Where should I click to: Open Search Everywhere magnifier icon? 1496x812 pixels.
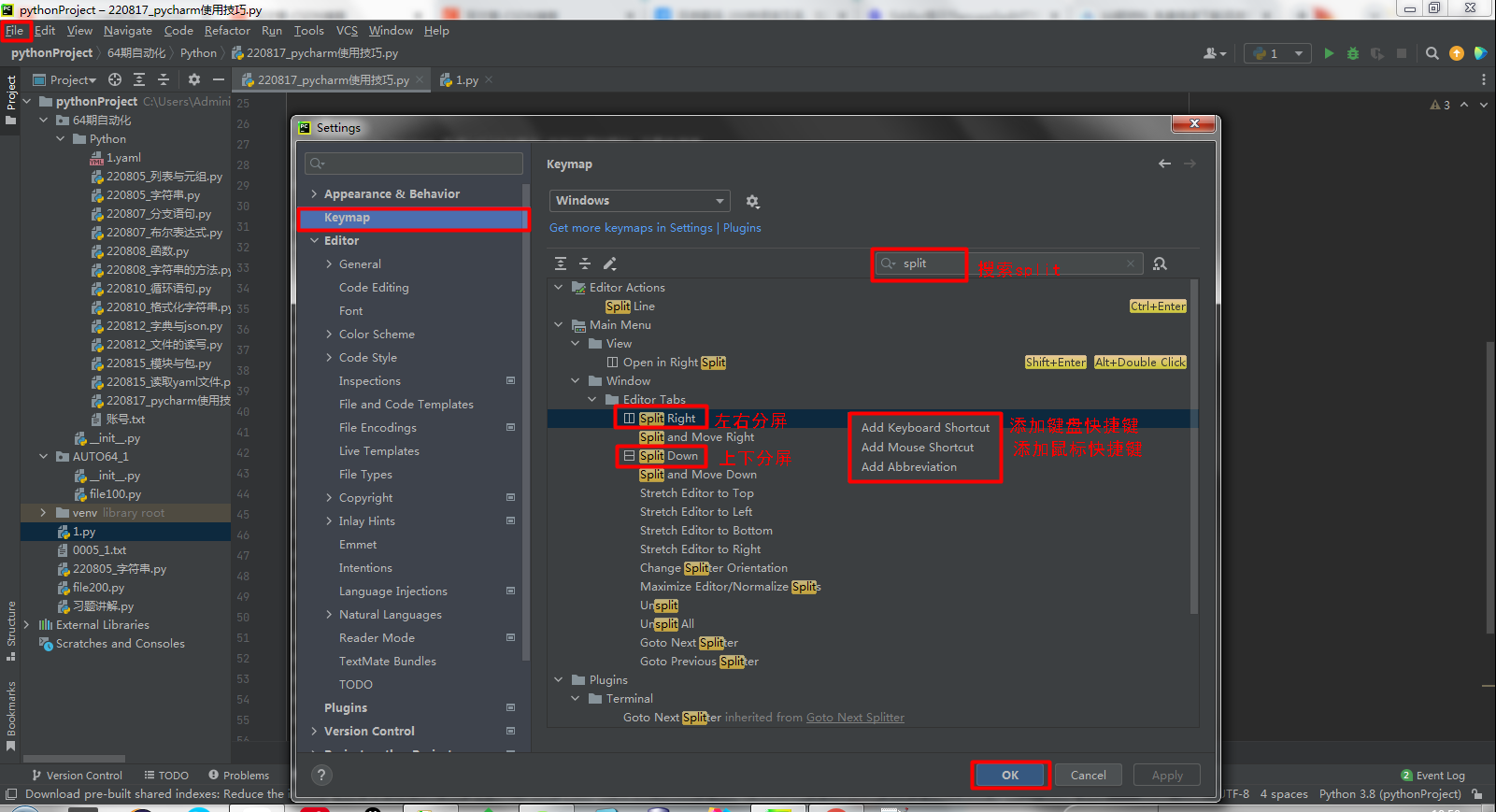[x=1432, y=53]
